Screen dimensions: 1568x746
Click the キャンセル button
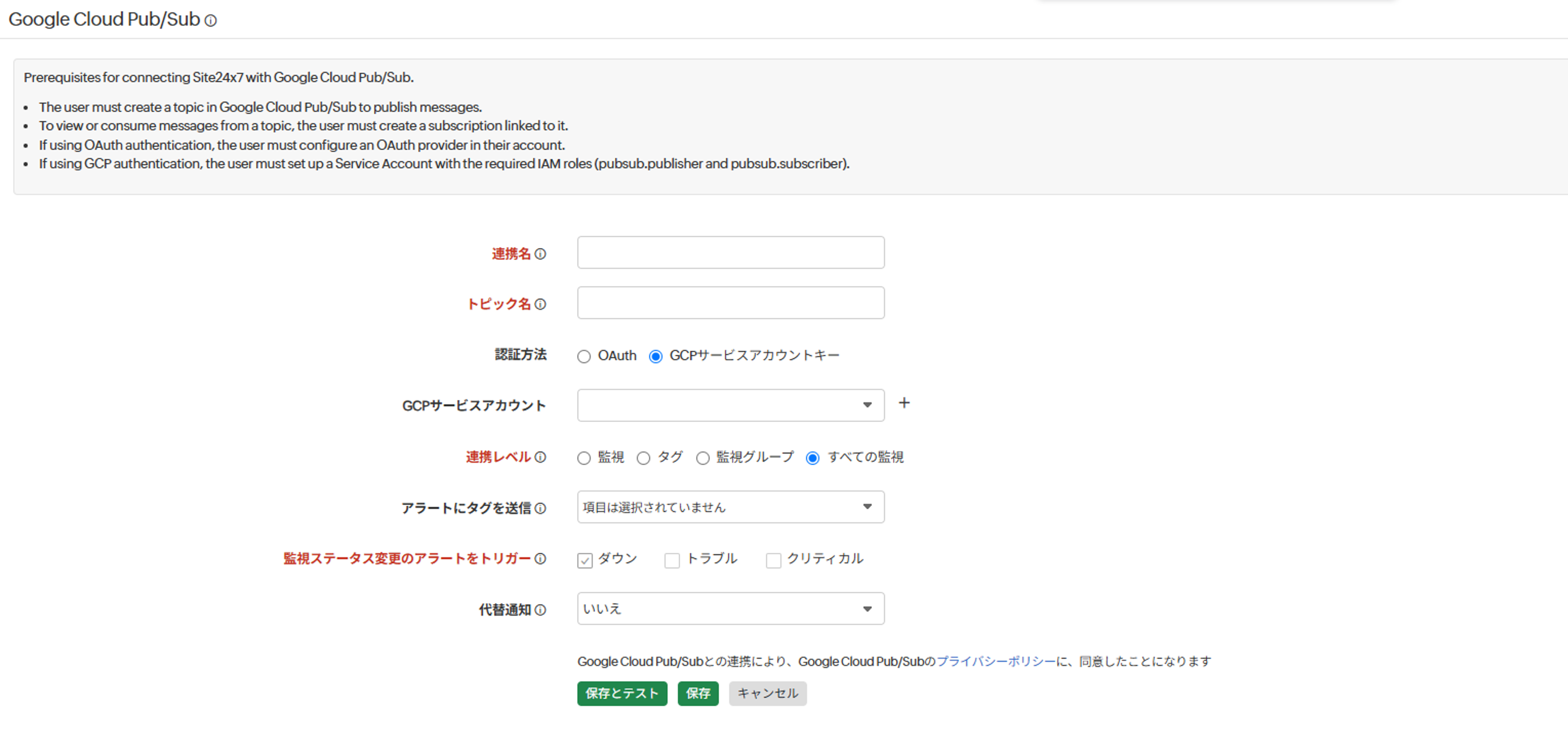coord(768,693)
